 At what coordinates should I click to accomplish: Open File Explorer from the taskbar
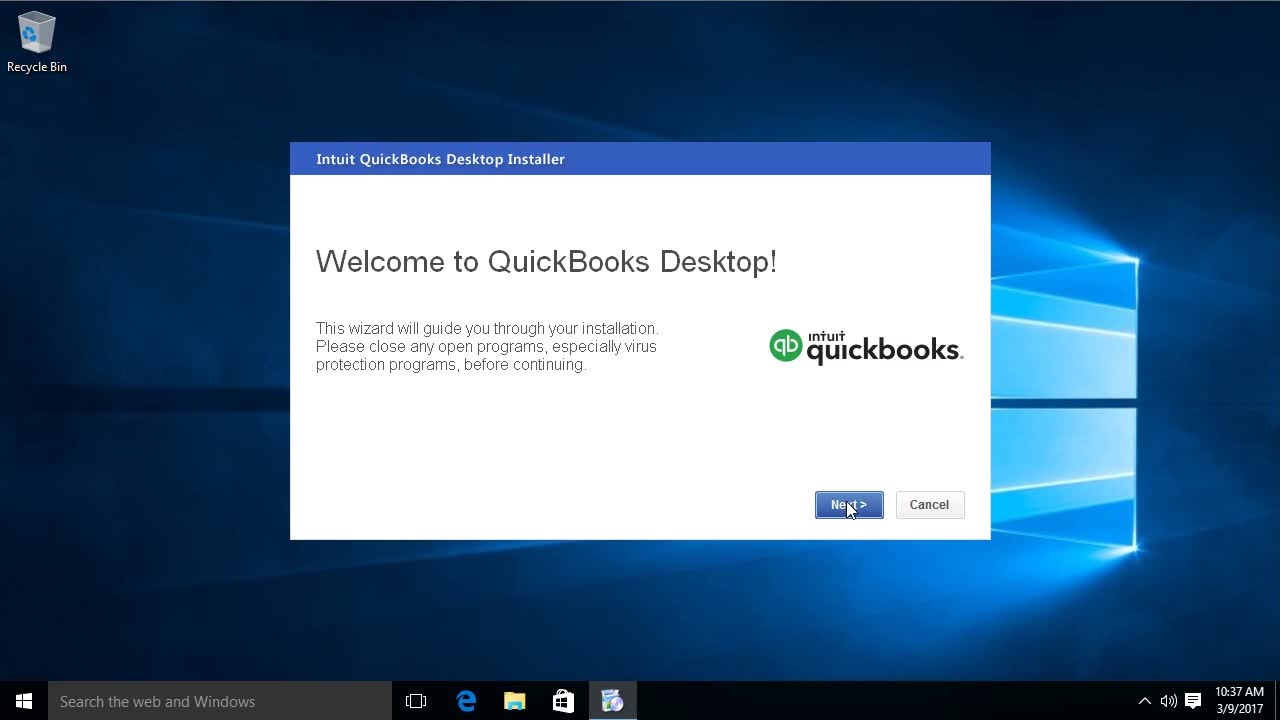[x=514, y=701]
